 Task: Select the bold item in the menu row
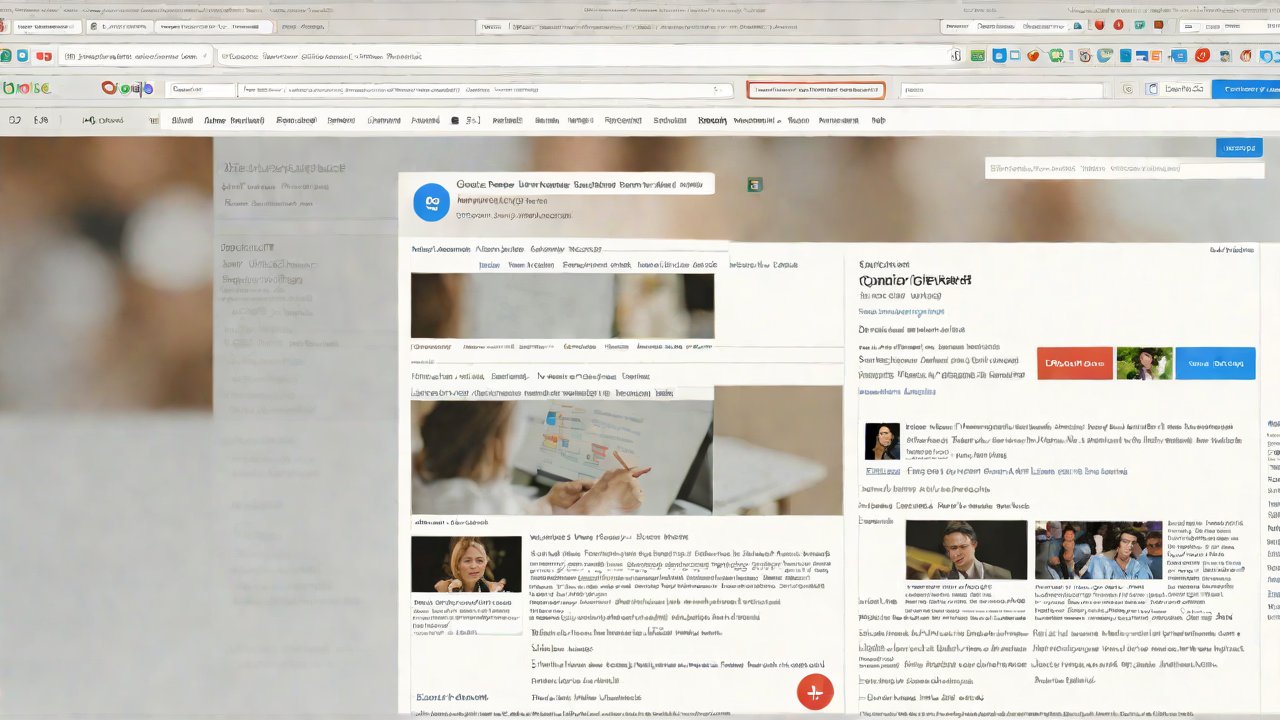coord(712,121)
